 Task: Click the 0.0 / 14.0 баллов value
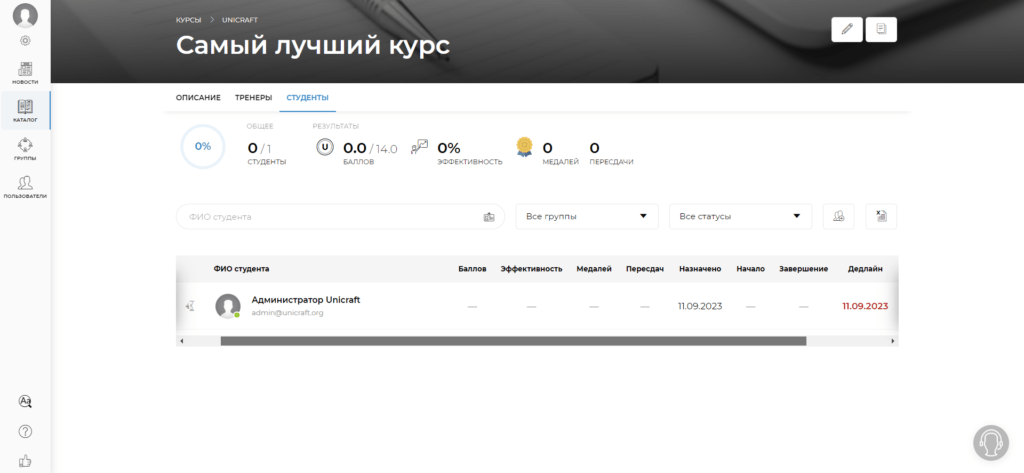(x=370, y=148)
